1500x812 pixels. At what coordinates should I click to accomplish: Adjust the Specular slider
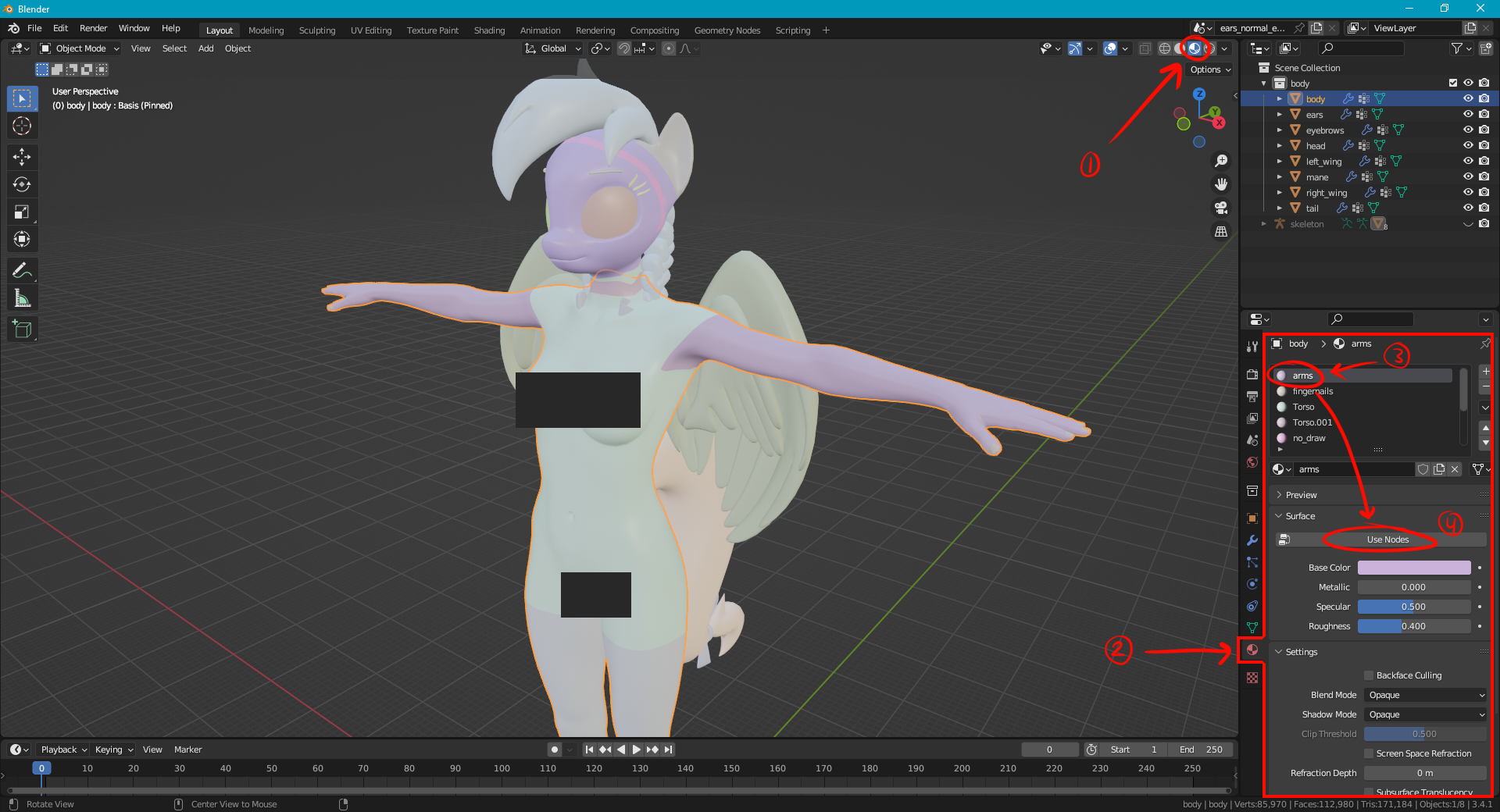coord(1414,607)
